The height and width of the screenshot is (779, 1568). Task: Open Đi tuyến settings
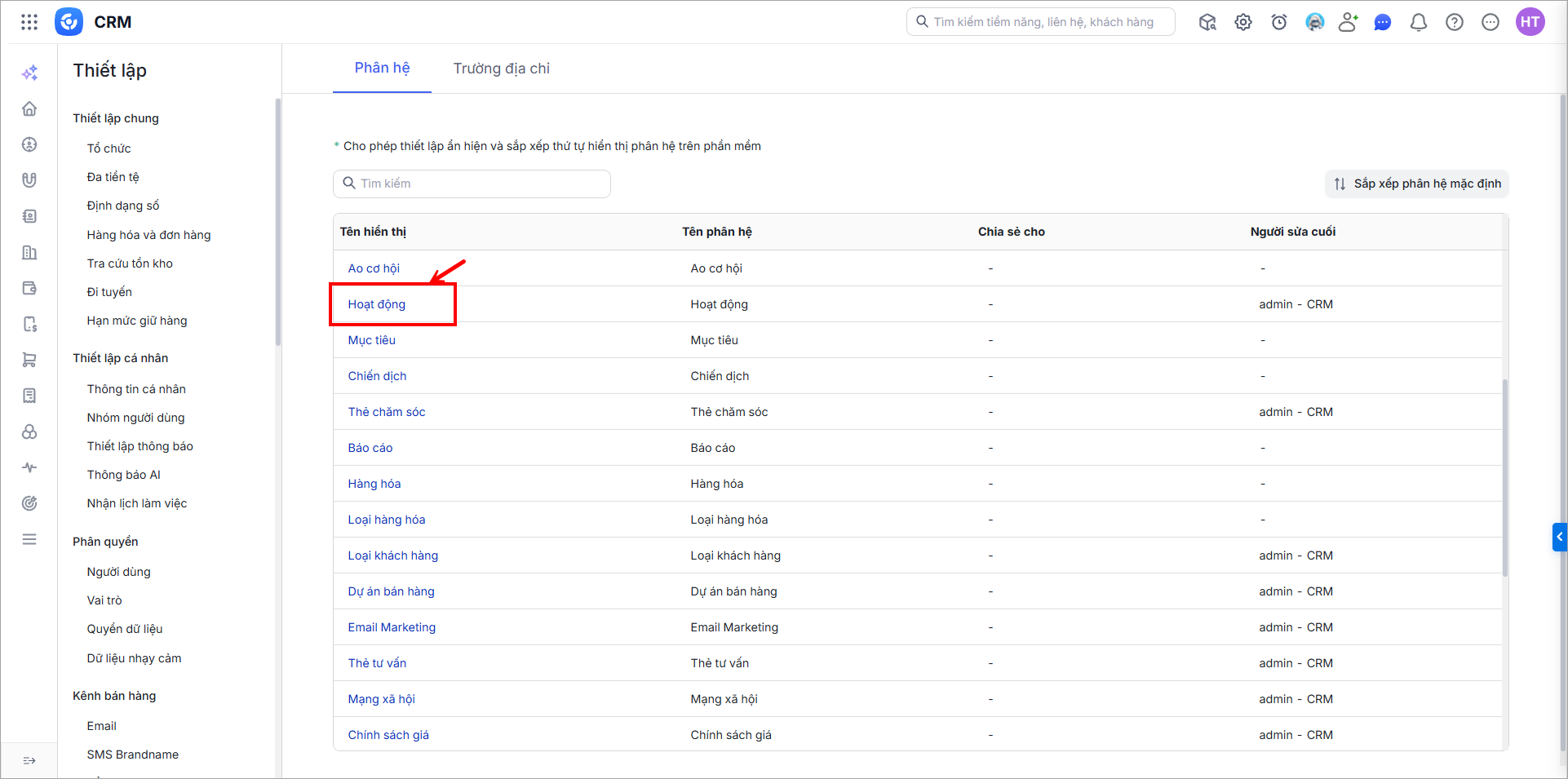109,292
